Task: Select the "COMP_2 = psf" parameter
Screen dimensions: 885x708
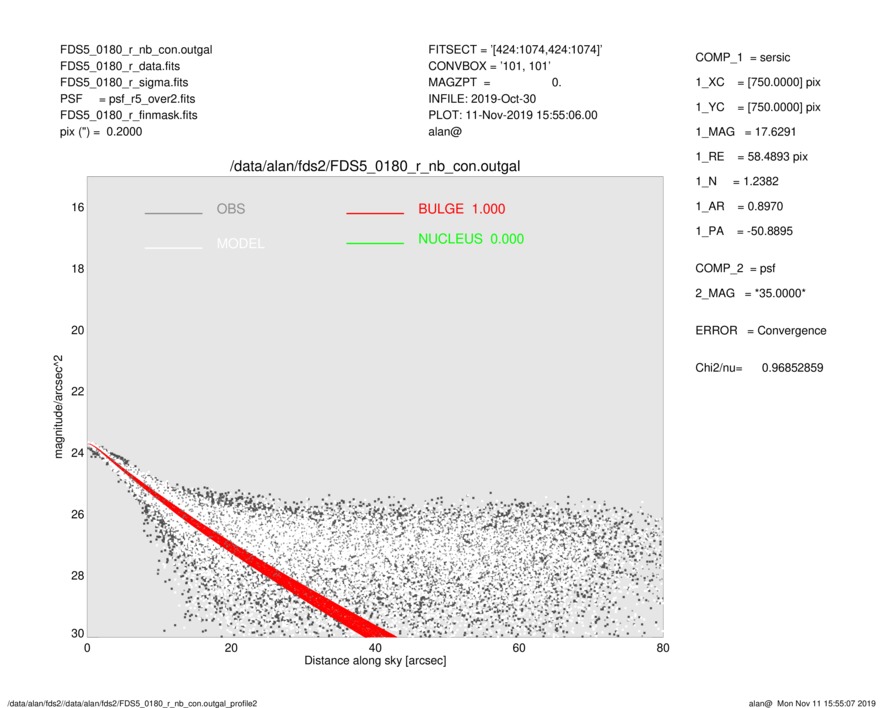Action: click(735, 269)
